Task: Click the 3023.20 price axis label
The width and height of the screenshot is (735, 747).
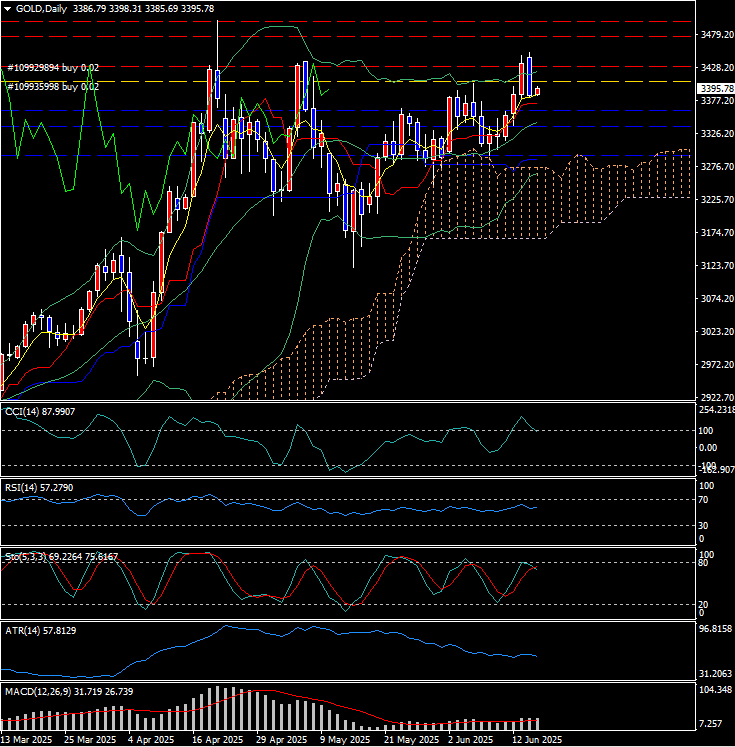Action: coord(717,331)
